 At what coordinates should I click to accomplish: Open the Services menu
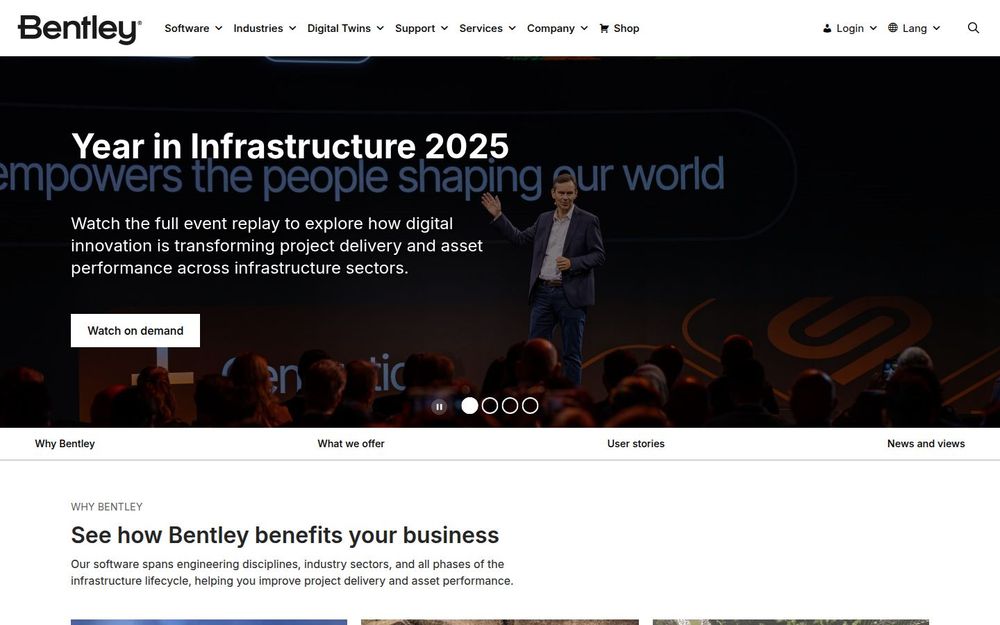(x=481, y=28)
